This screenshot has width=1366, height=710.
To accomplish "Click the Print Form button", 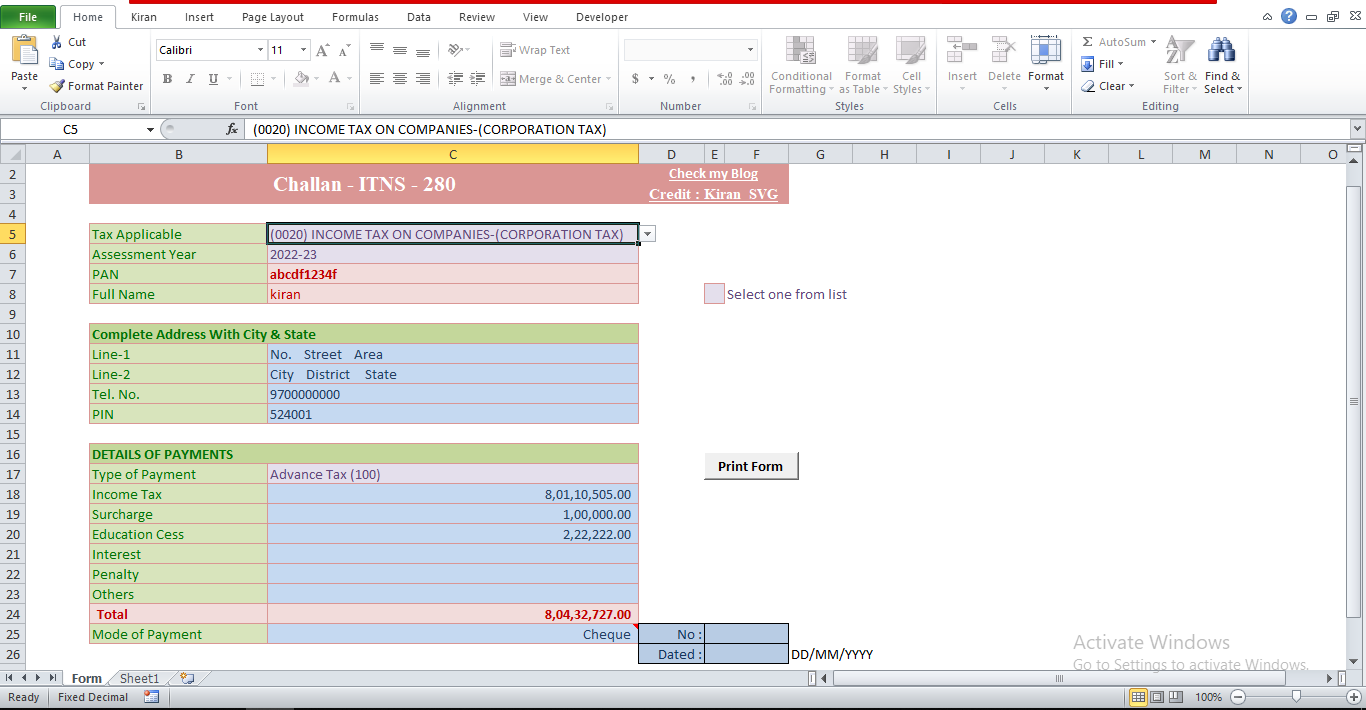I will (x=751, y=465).
